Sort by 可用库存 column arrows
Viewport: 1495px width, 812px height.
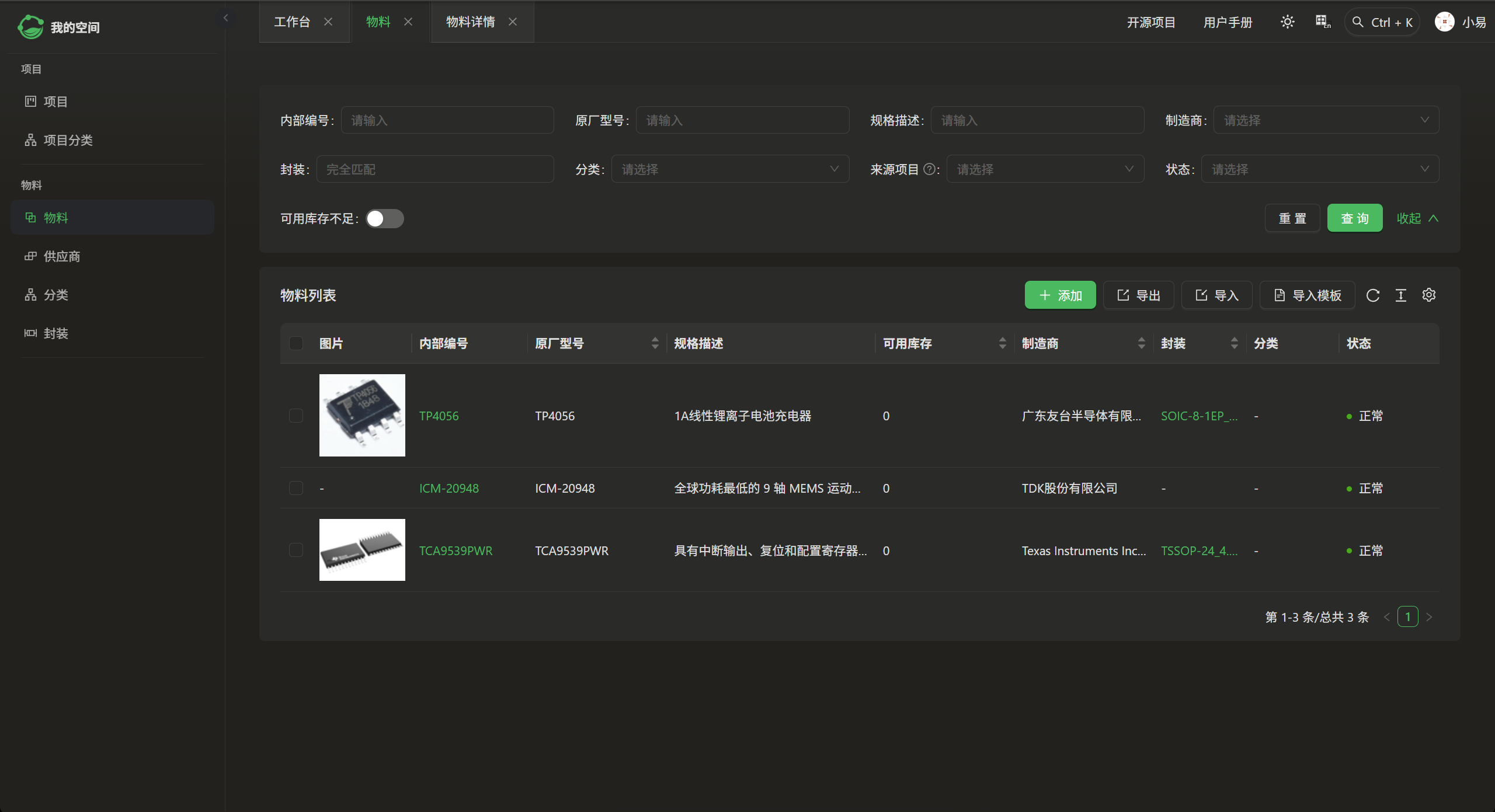(x=1002, y=343)
